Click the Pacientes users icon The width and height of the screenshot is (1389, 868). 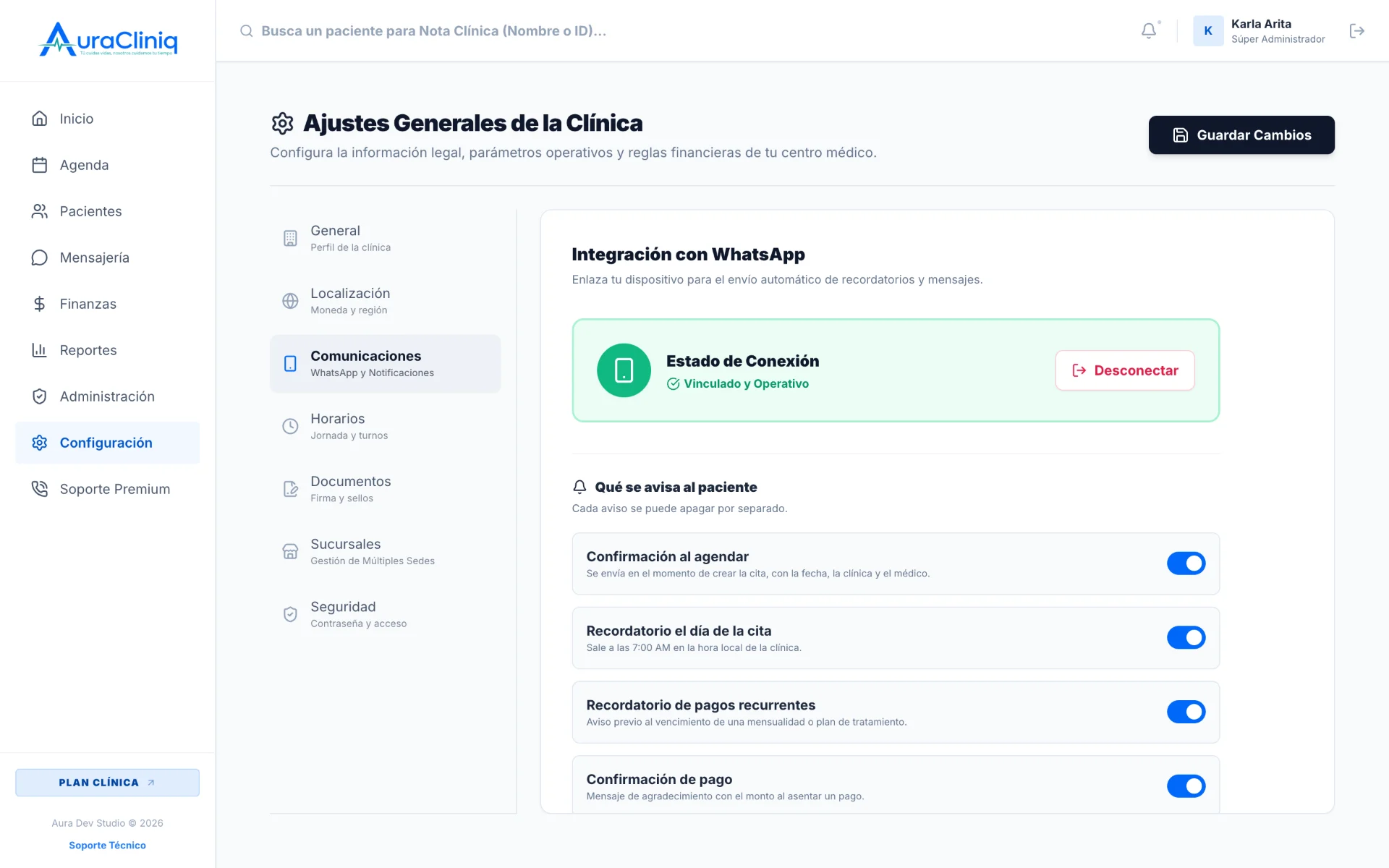click(x=40, y=211)
